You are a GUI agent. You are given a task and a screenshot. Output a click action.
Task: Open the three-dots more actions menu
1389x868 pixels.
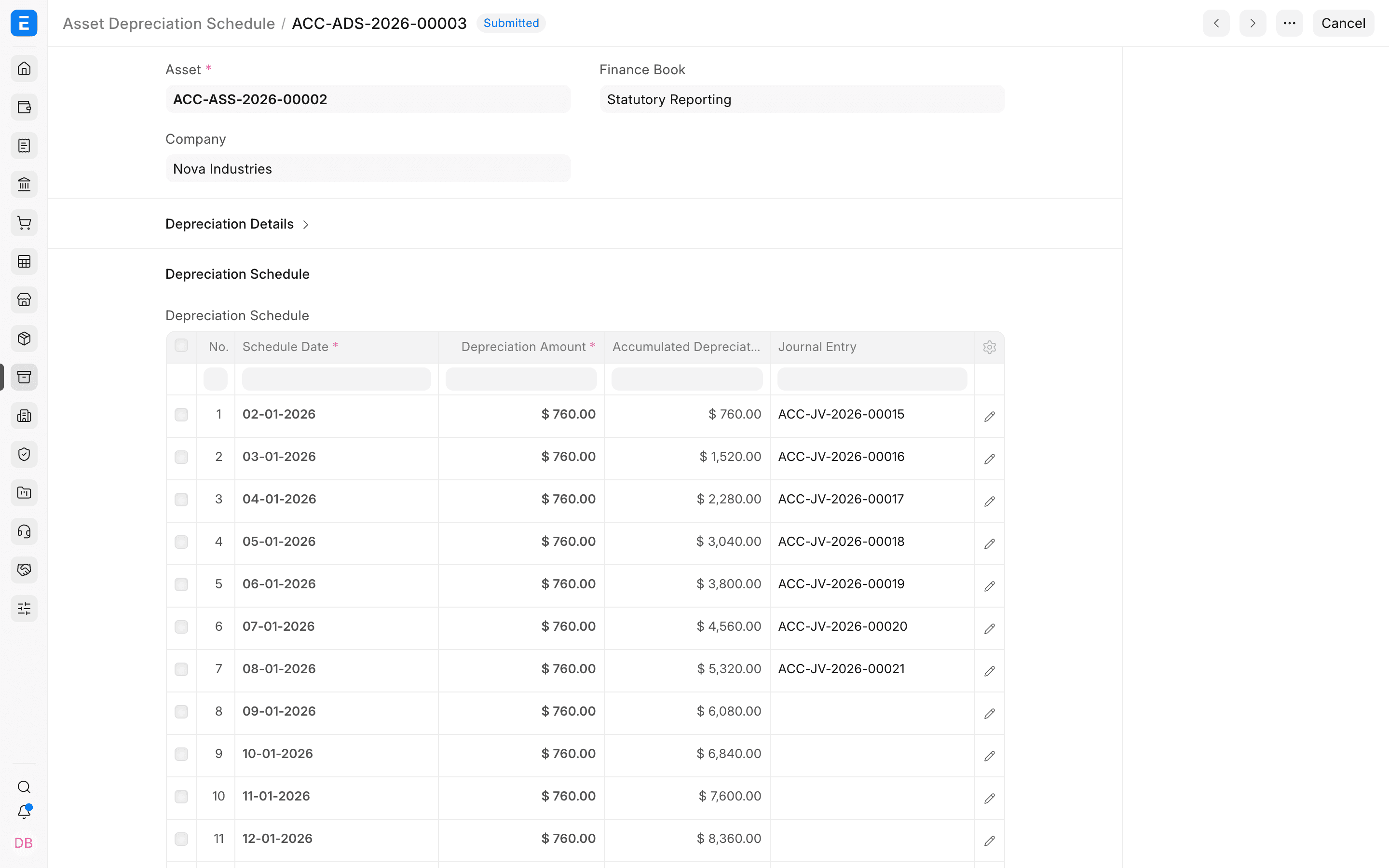pyautogui.click(x=1289, y=23)
